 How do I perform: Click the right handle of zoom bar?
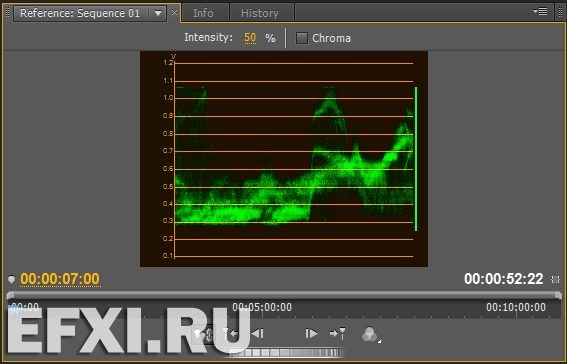(558, 295)
